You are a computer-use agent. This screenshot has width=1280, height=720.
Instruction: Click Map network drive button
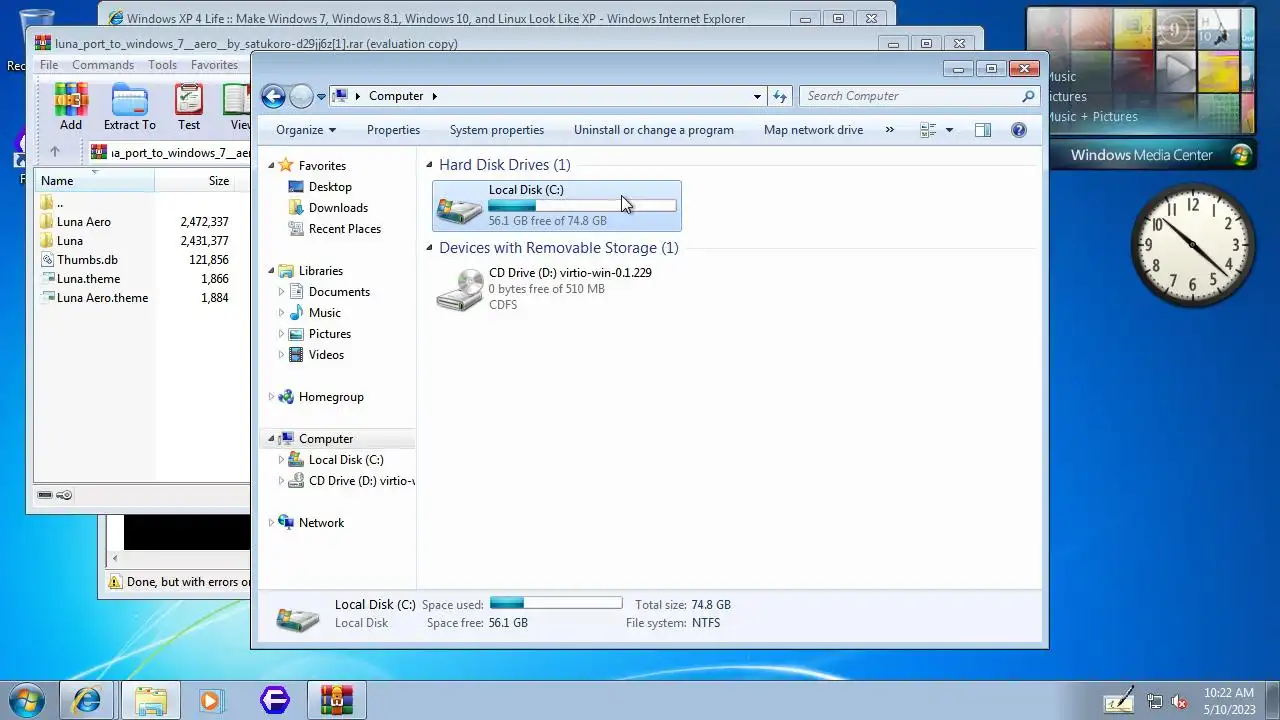813,130
